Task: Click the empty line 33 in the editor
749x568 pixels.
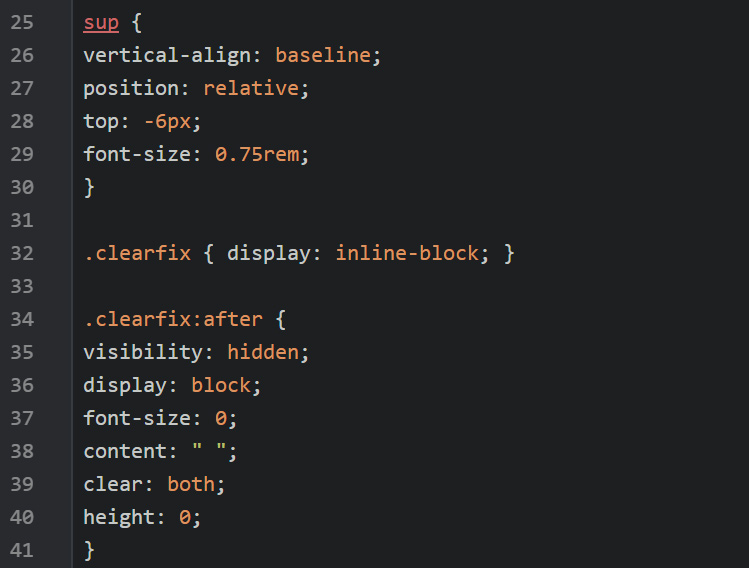Action: click(x=300, y=286)
